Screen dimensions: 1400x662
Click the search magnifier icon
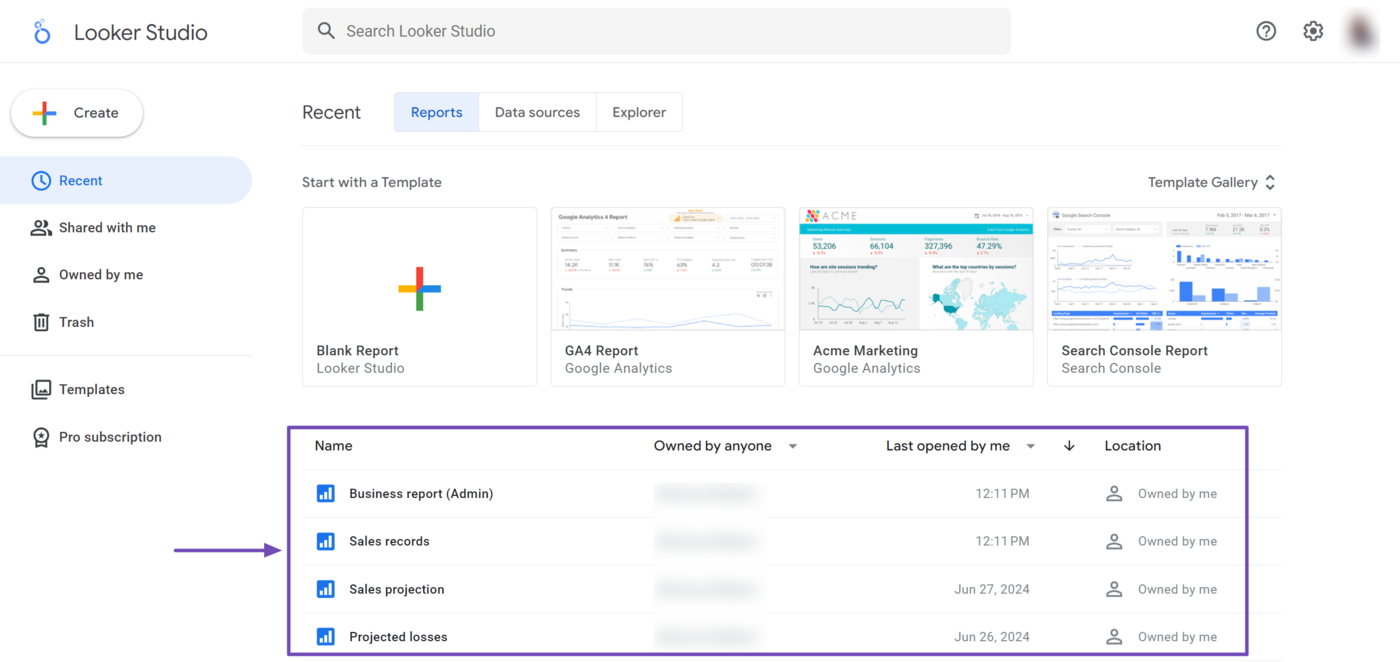326,31
